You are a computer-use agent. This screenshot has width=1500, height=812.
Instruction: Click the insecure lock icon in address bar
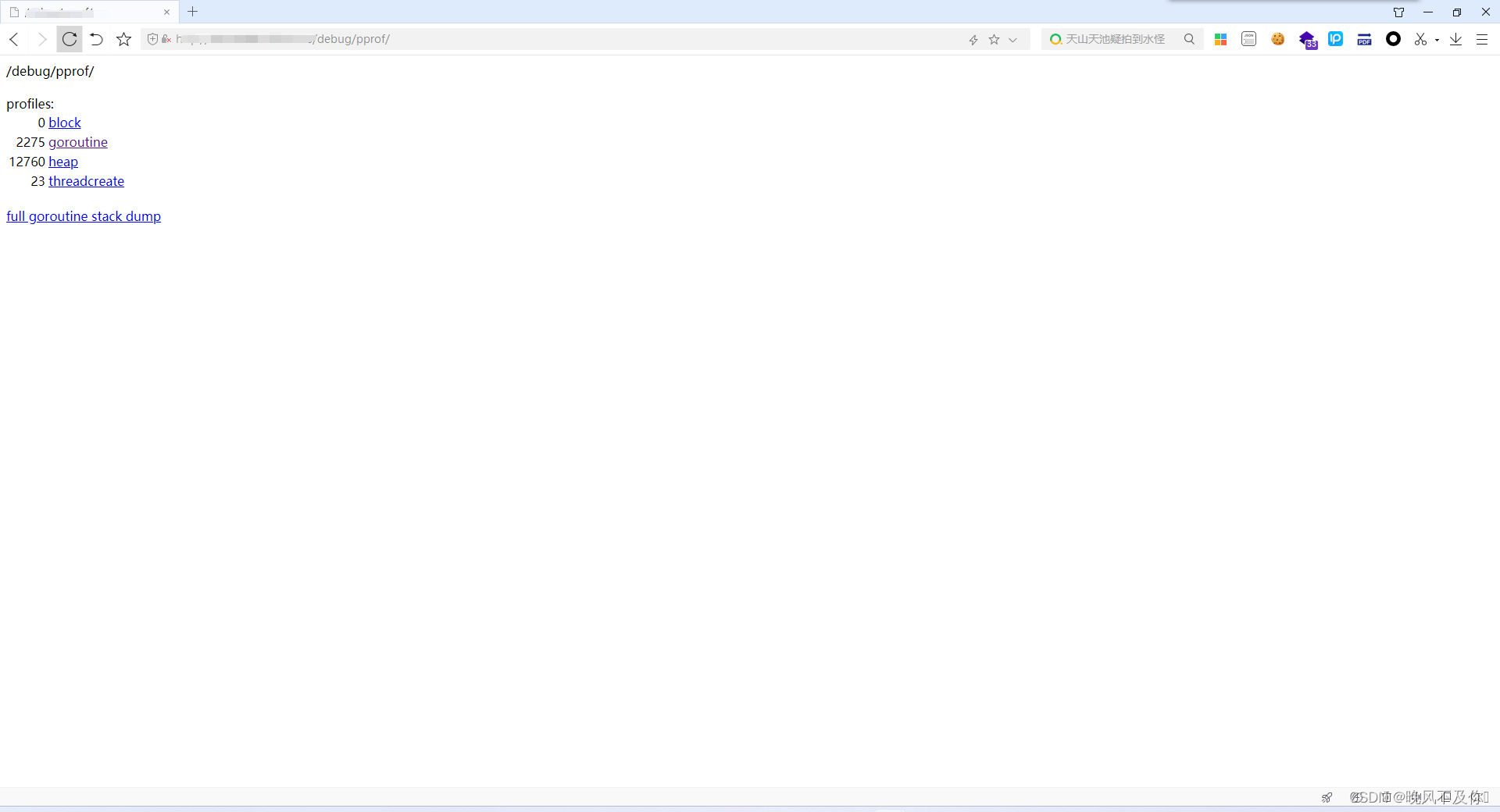click(x=166, y=39)
